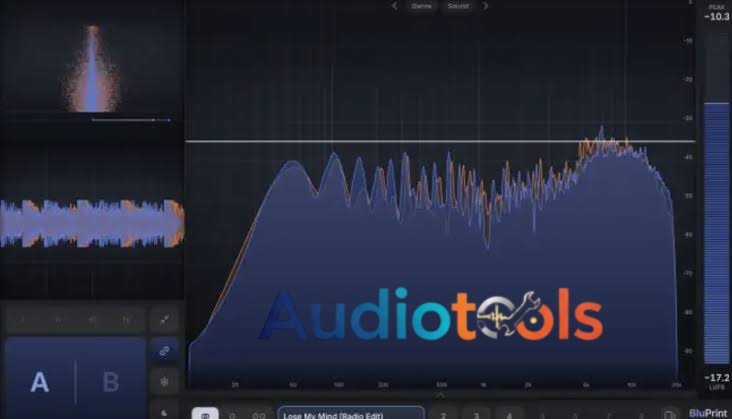Click the -17.2 LUFS readout
Image resolution: width=732 pixels, height=419 pixels.
[x=717, y=381]
